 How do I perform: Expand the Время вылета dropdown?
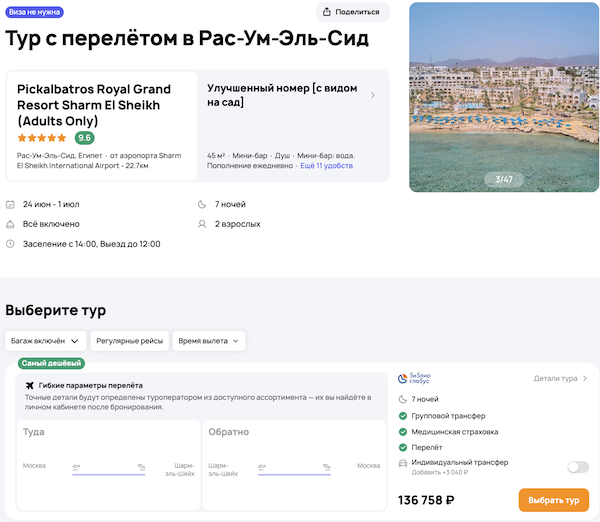pyautogui.click(x=209, y=341)
